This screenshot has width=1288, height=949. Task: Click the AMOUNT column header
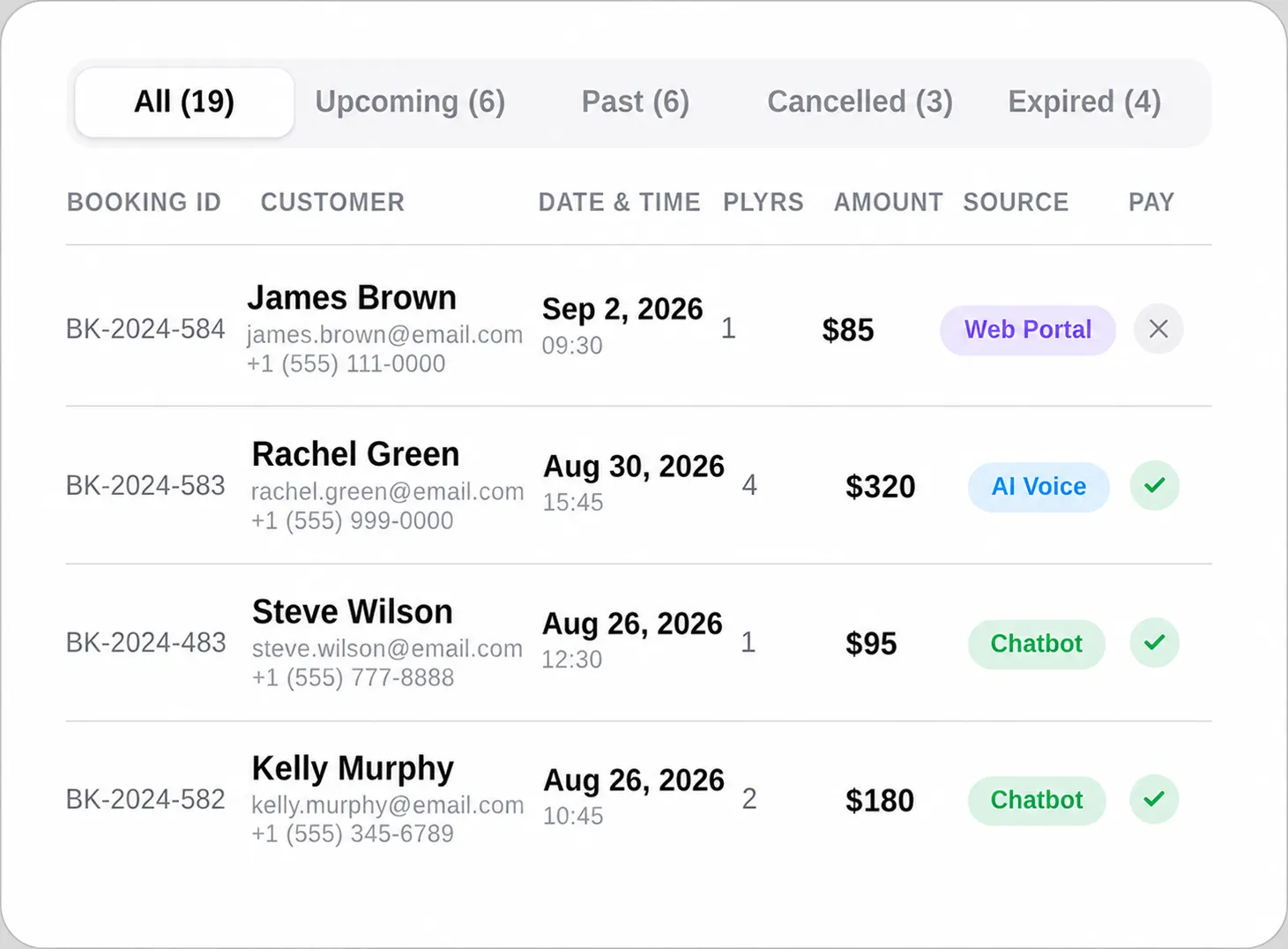pyautogui.click(x=889, y=203)
